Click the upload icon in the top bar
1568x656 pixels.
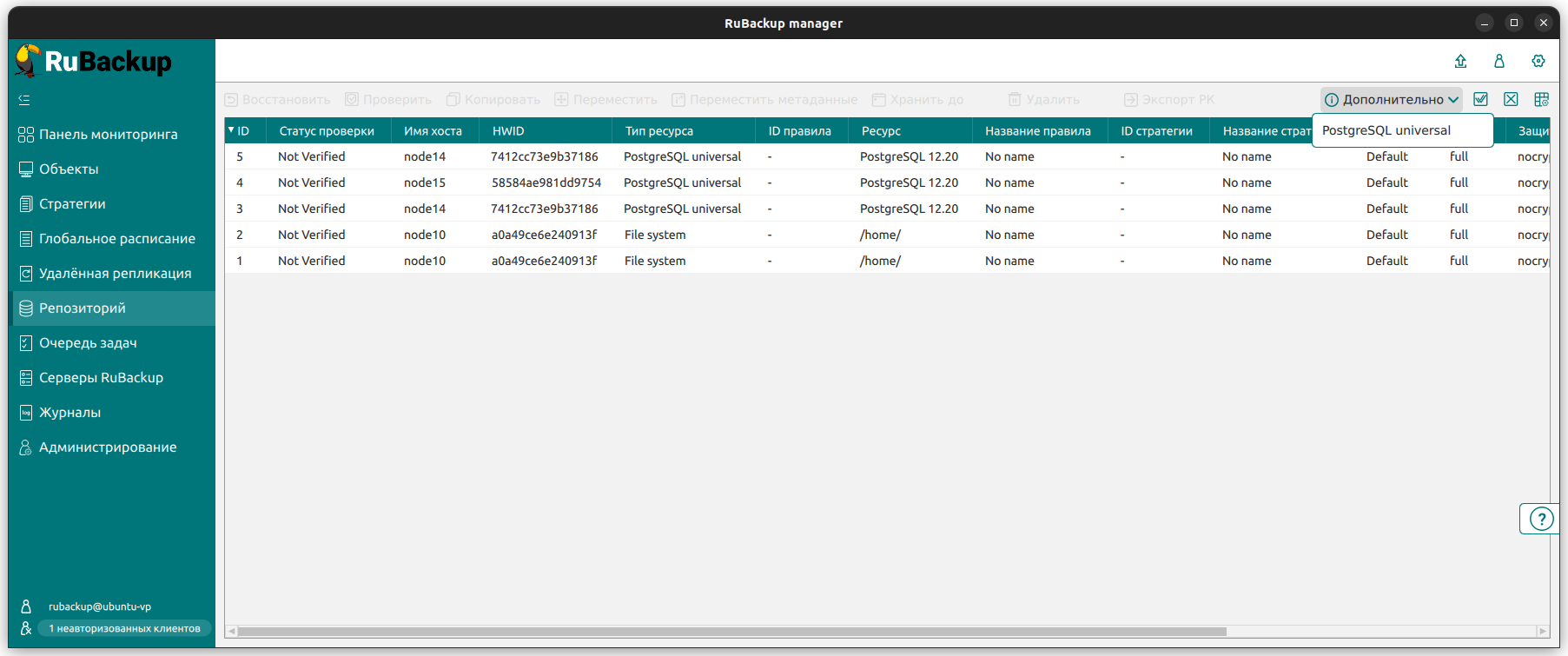pos(1460,61)
